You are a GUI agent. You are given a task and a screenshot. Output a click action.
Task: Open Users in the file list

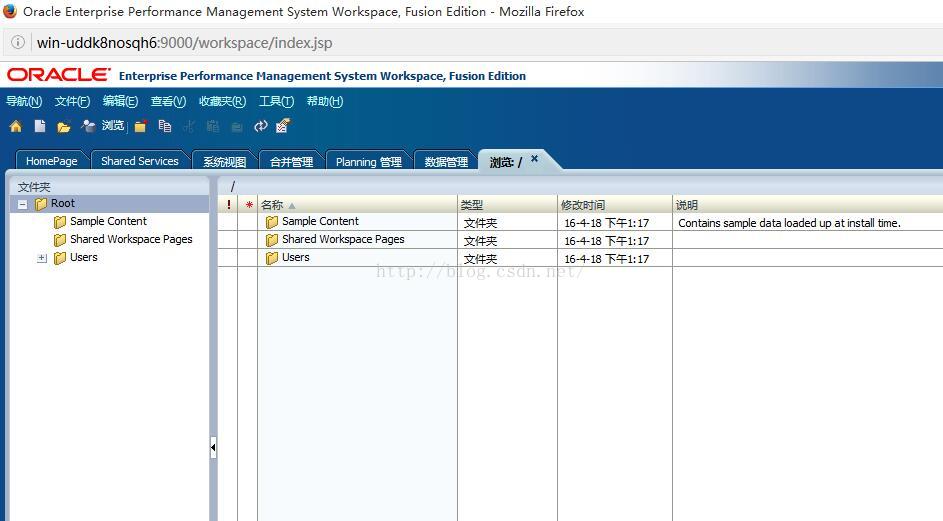point(296,257)
